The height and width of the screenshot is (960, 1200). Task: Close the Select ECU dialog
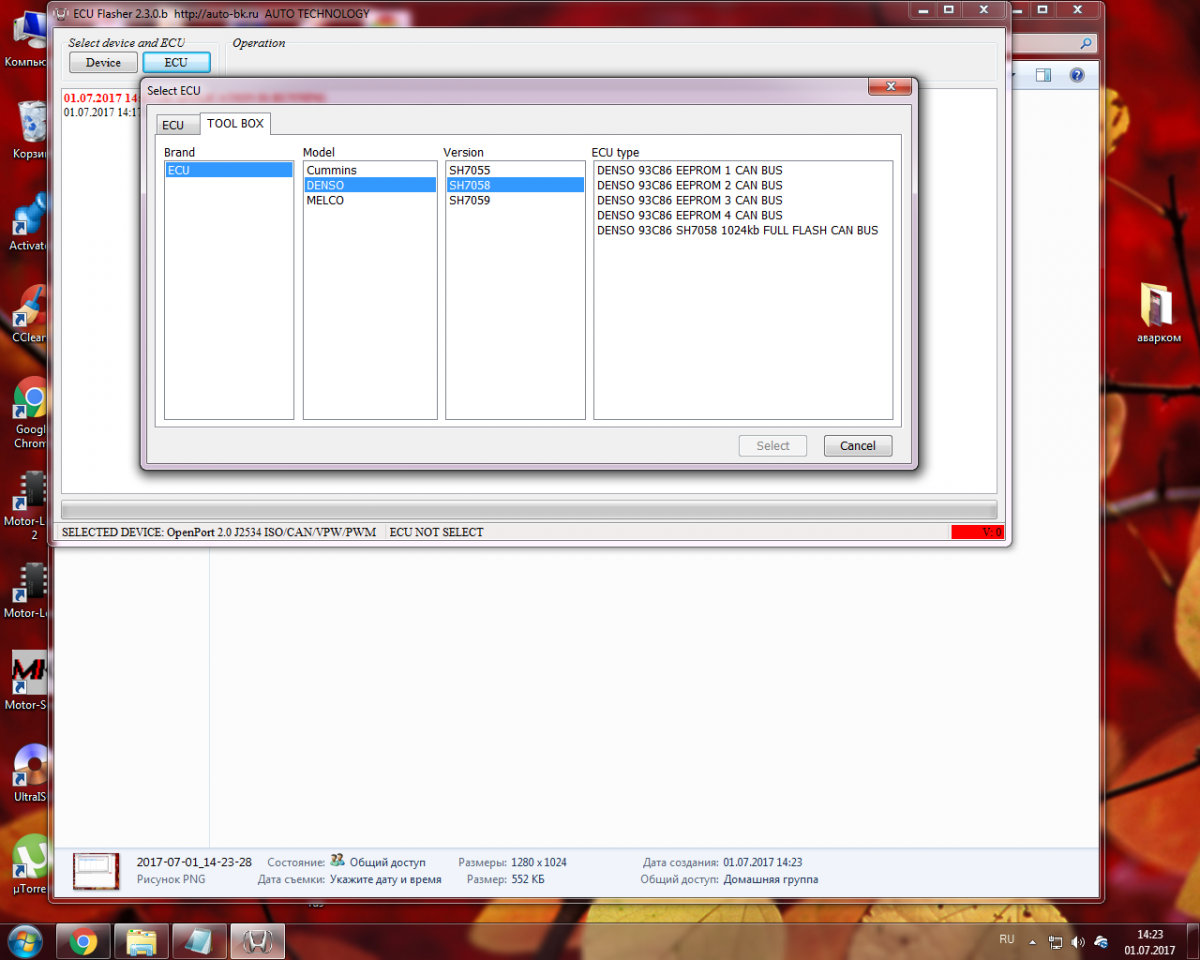889,88
